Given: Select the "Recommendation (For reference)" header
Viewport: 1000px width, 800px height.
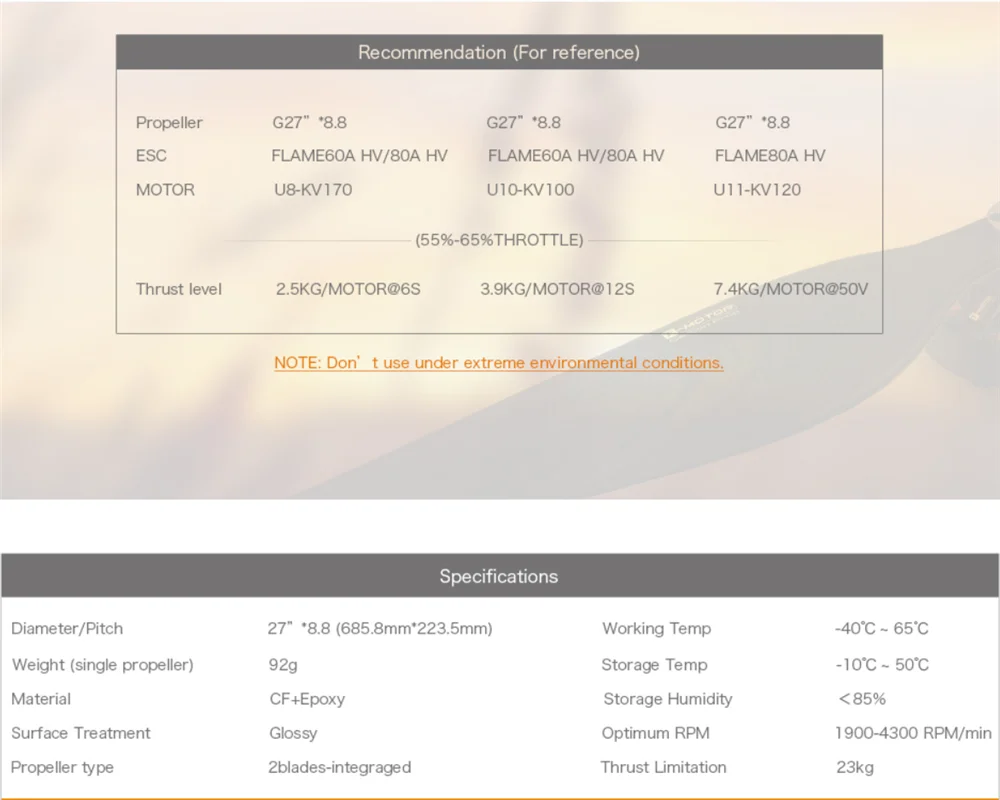Looking at the screenshot, I should click(499, 52).
